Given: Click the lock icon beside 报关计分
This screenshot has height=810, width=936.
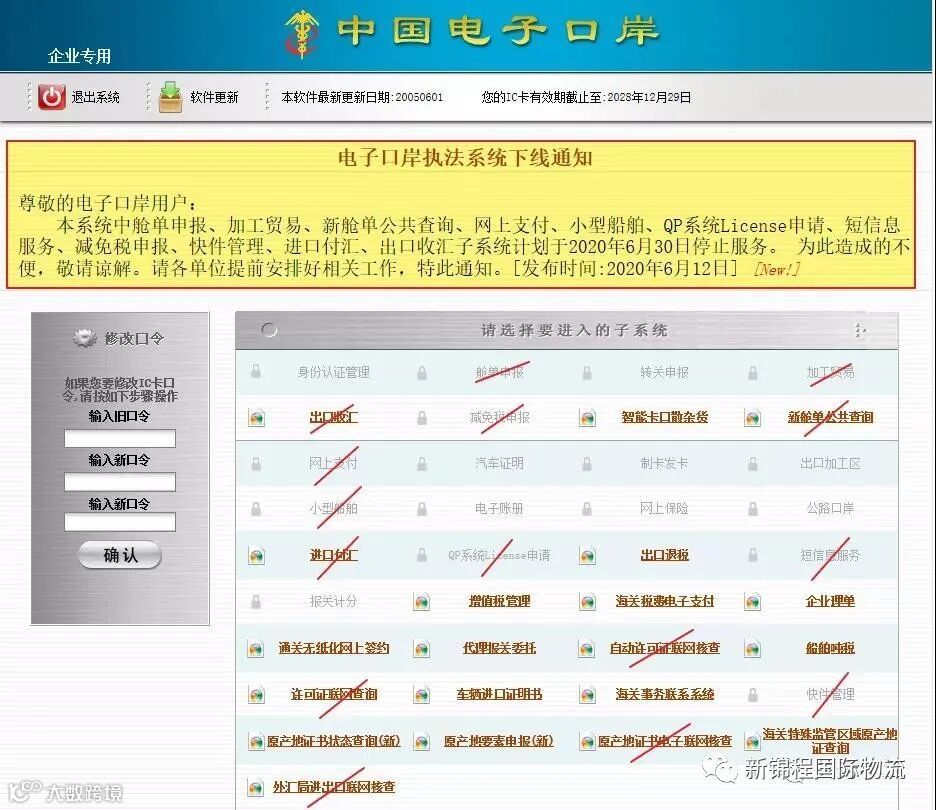Looking at the screenshot, I should point(256,601).
